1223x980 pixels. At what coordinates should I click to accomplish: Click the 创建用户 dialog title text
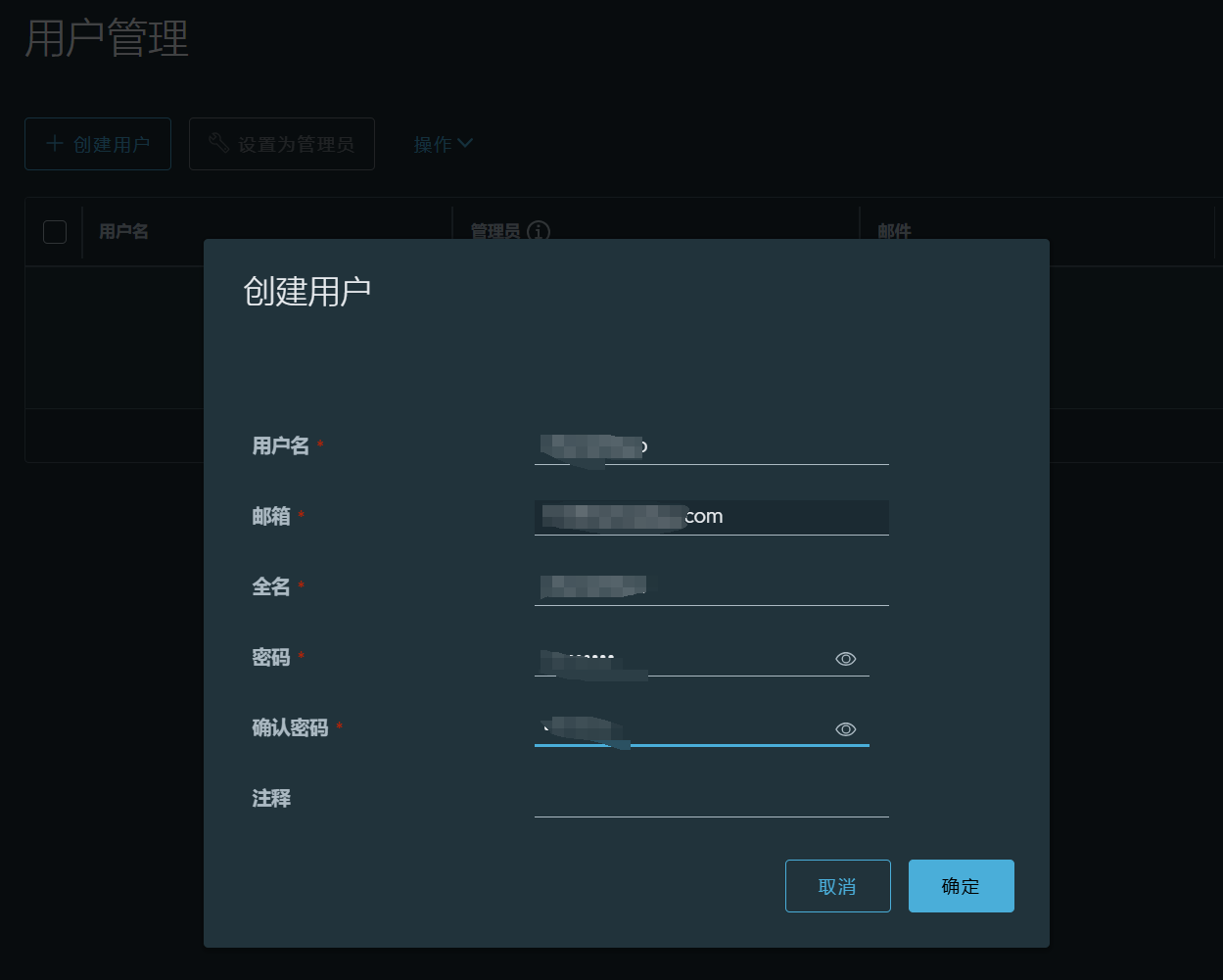point(306,292)
